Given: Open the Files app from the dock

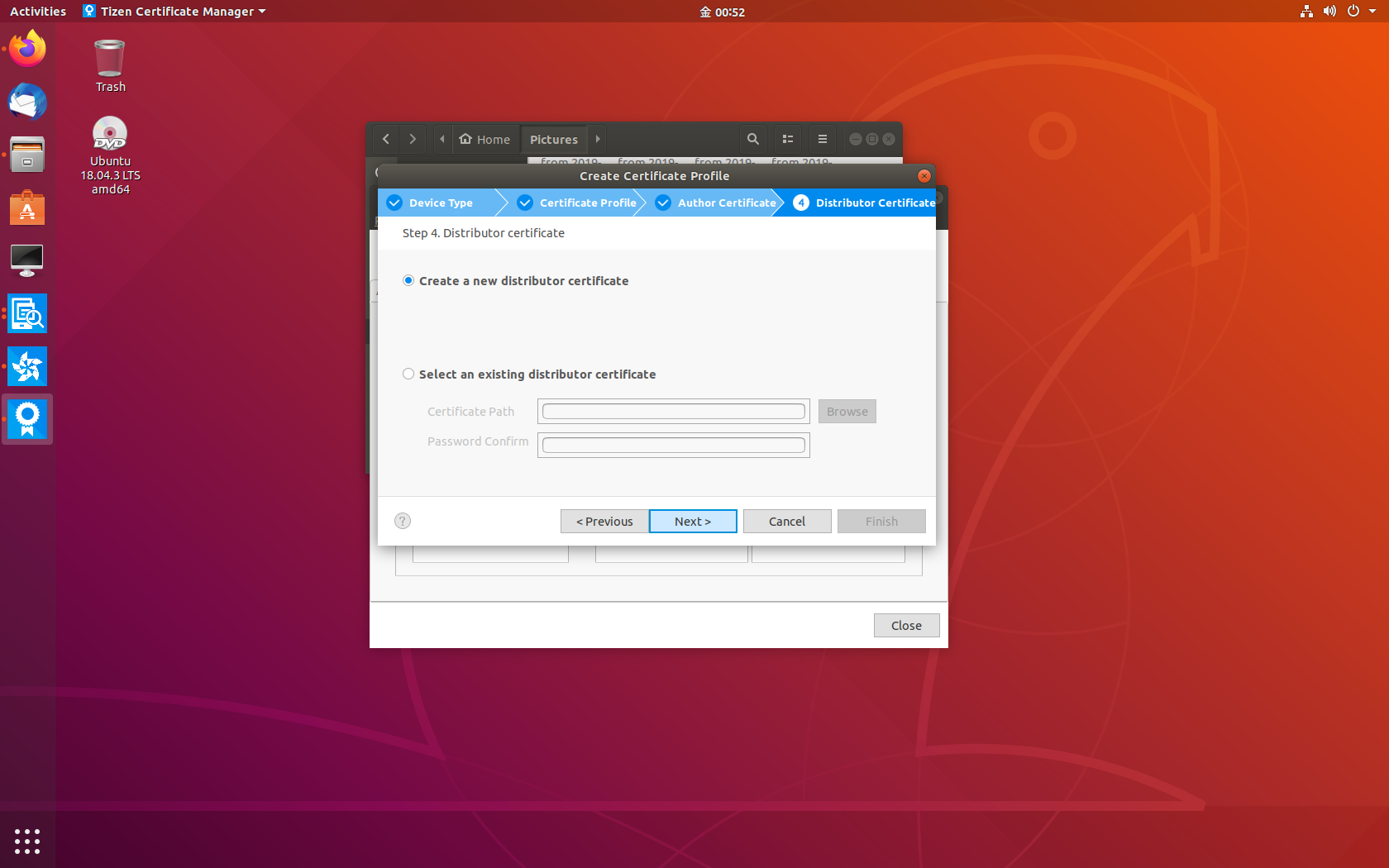Looking at the screenshot, I should tap(27, 155).
